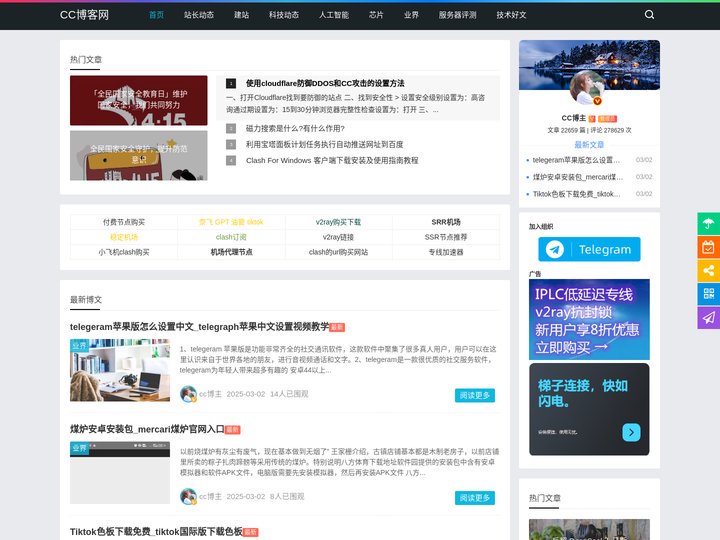
Task: Open 煤炉安卓安装包 post title
Action: [147, 429]
